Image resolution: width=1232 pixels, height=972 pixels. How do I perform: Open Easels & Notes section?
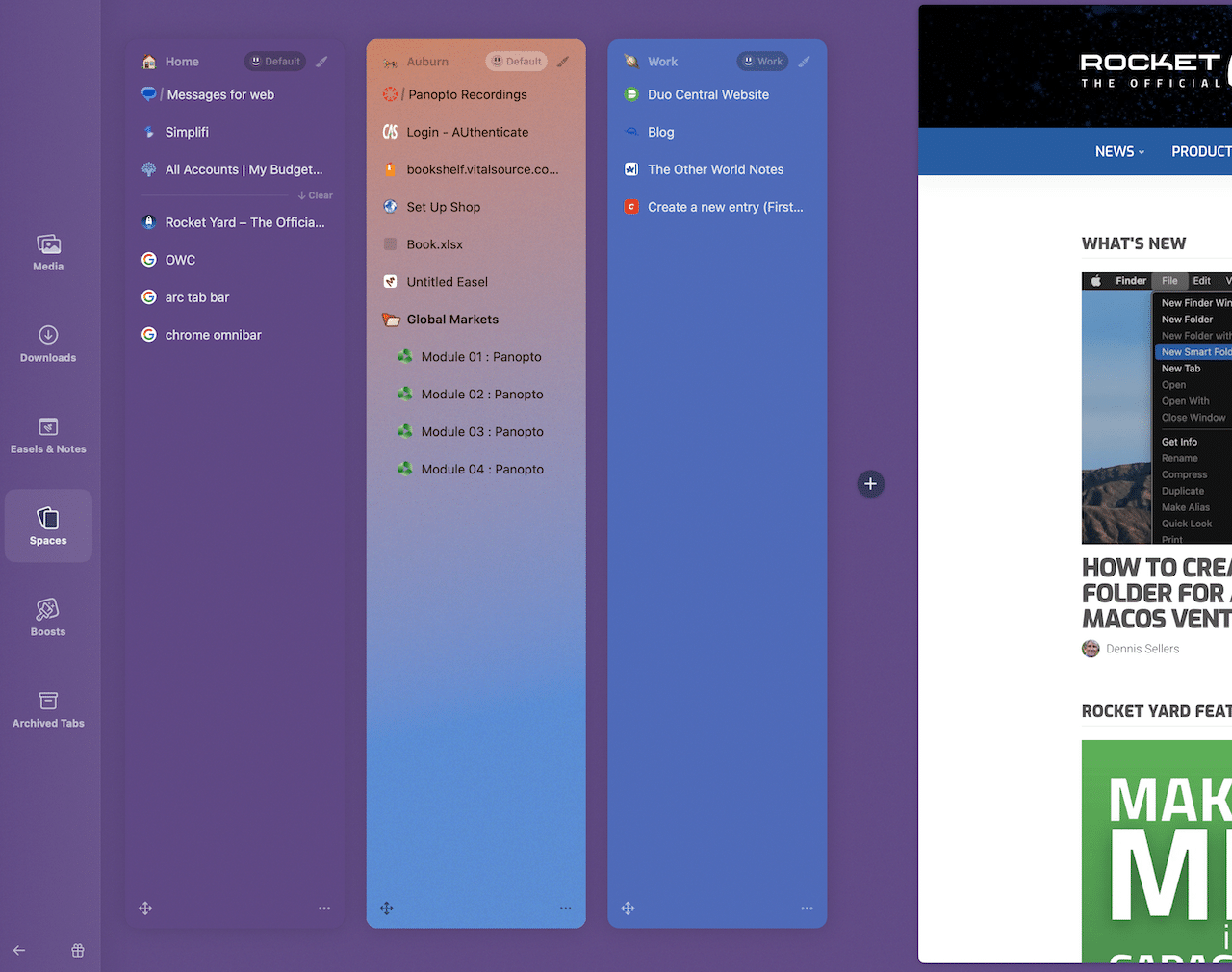48,435
